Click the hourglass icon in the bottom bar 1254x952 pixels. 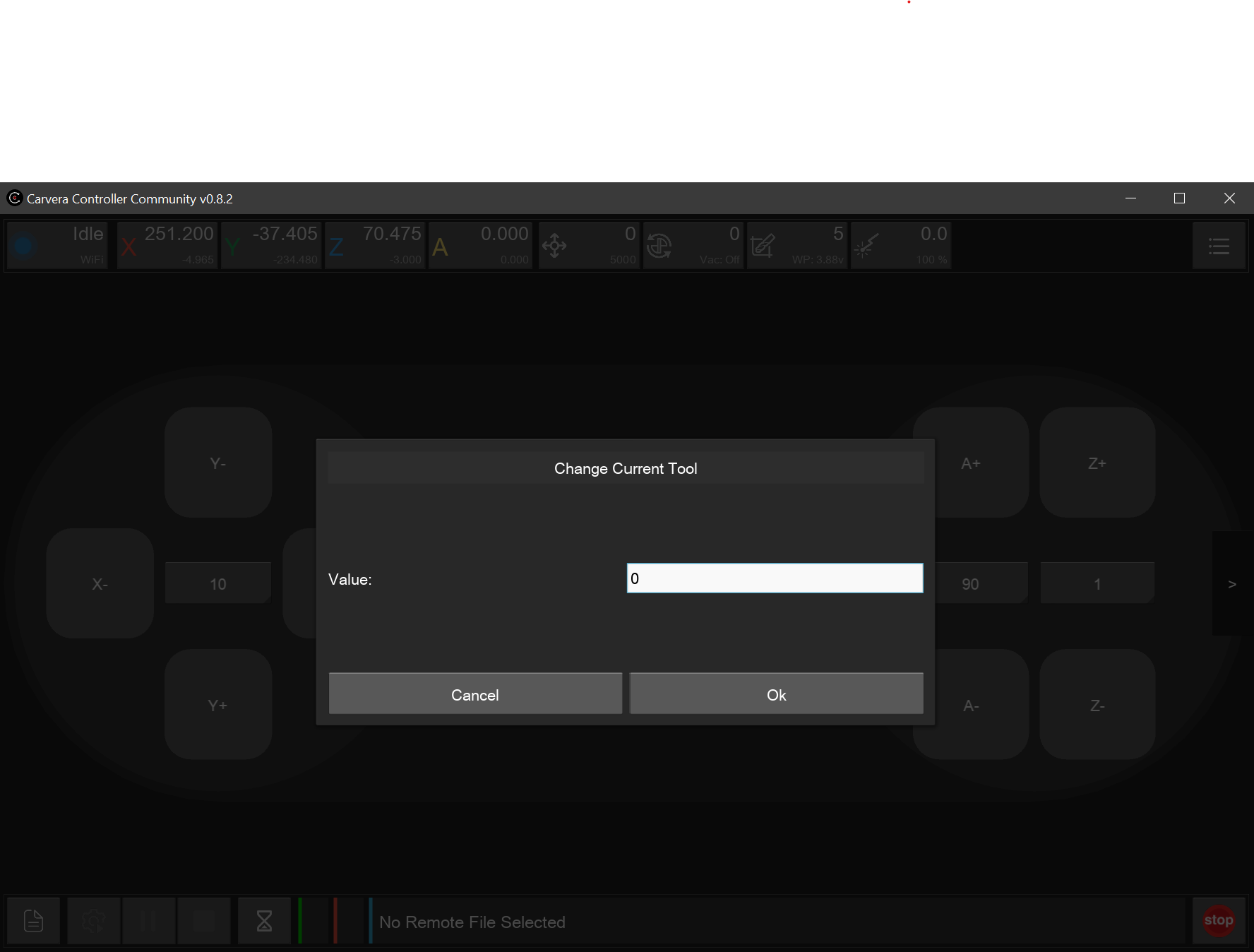(264, 921)
